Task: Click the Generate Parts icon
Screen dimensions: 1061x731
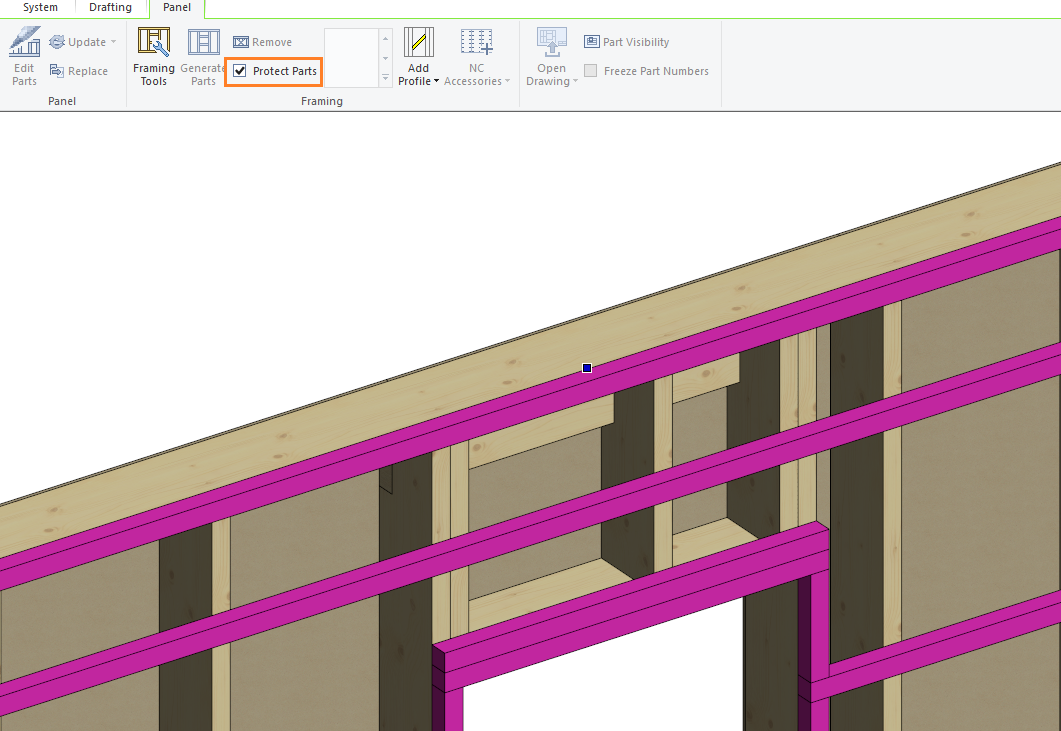Action: (x=203, y=44)
